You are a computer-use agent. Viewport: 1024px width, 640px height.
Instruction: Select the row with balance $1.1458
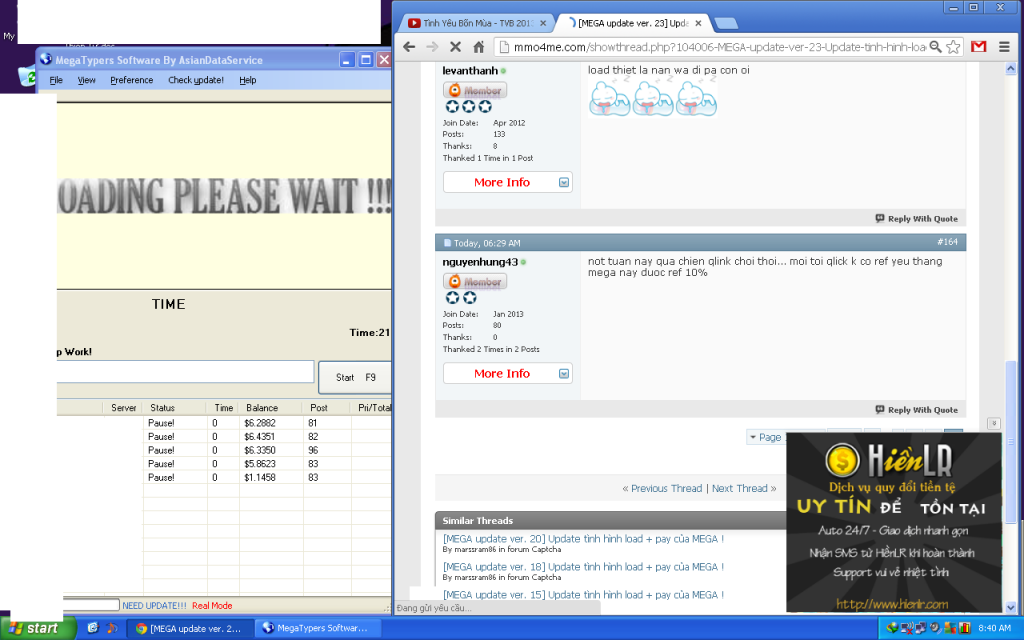click(x=224, y=478)
